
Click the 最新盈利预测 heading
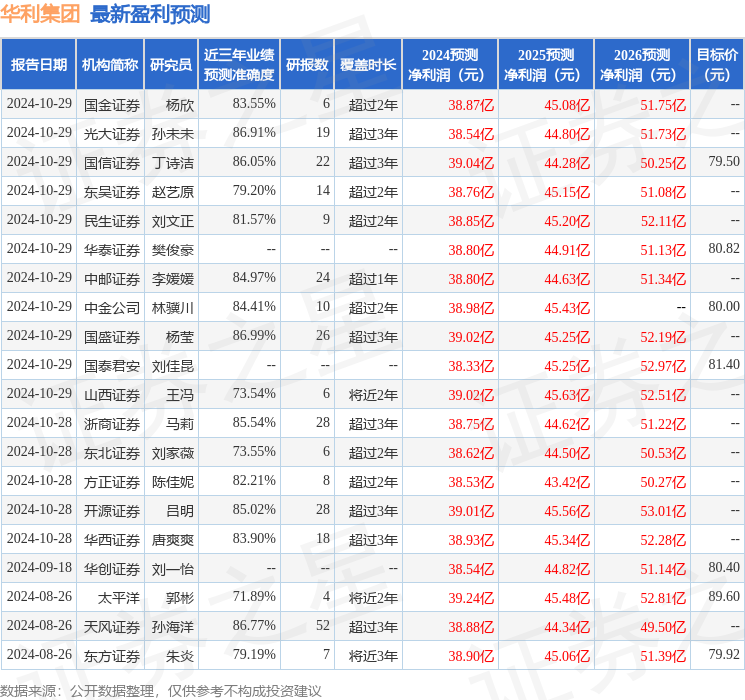150,14
